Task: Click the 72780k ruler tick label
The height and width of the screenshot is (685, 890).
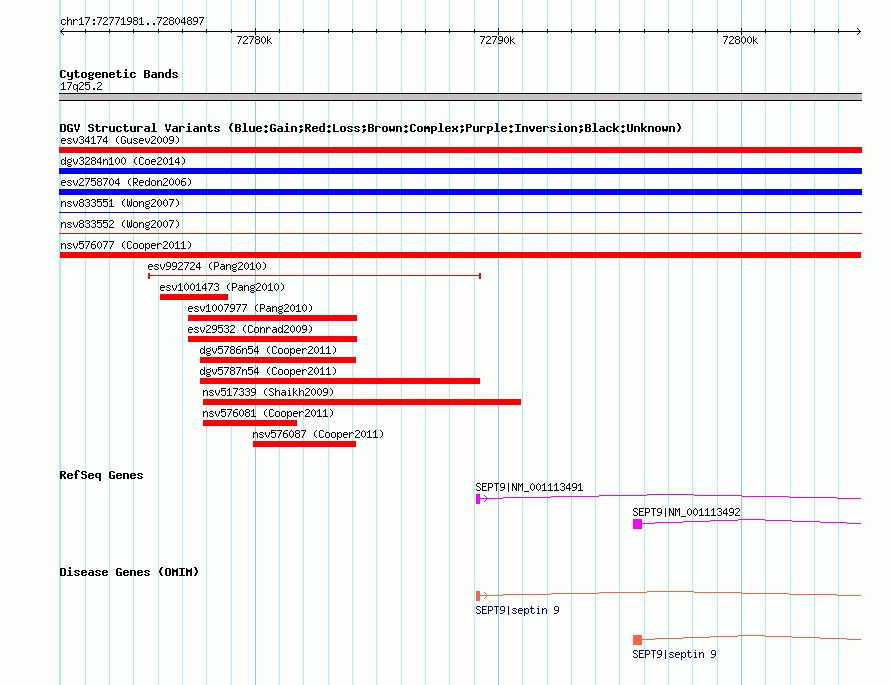Action: 254,40
